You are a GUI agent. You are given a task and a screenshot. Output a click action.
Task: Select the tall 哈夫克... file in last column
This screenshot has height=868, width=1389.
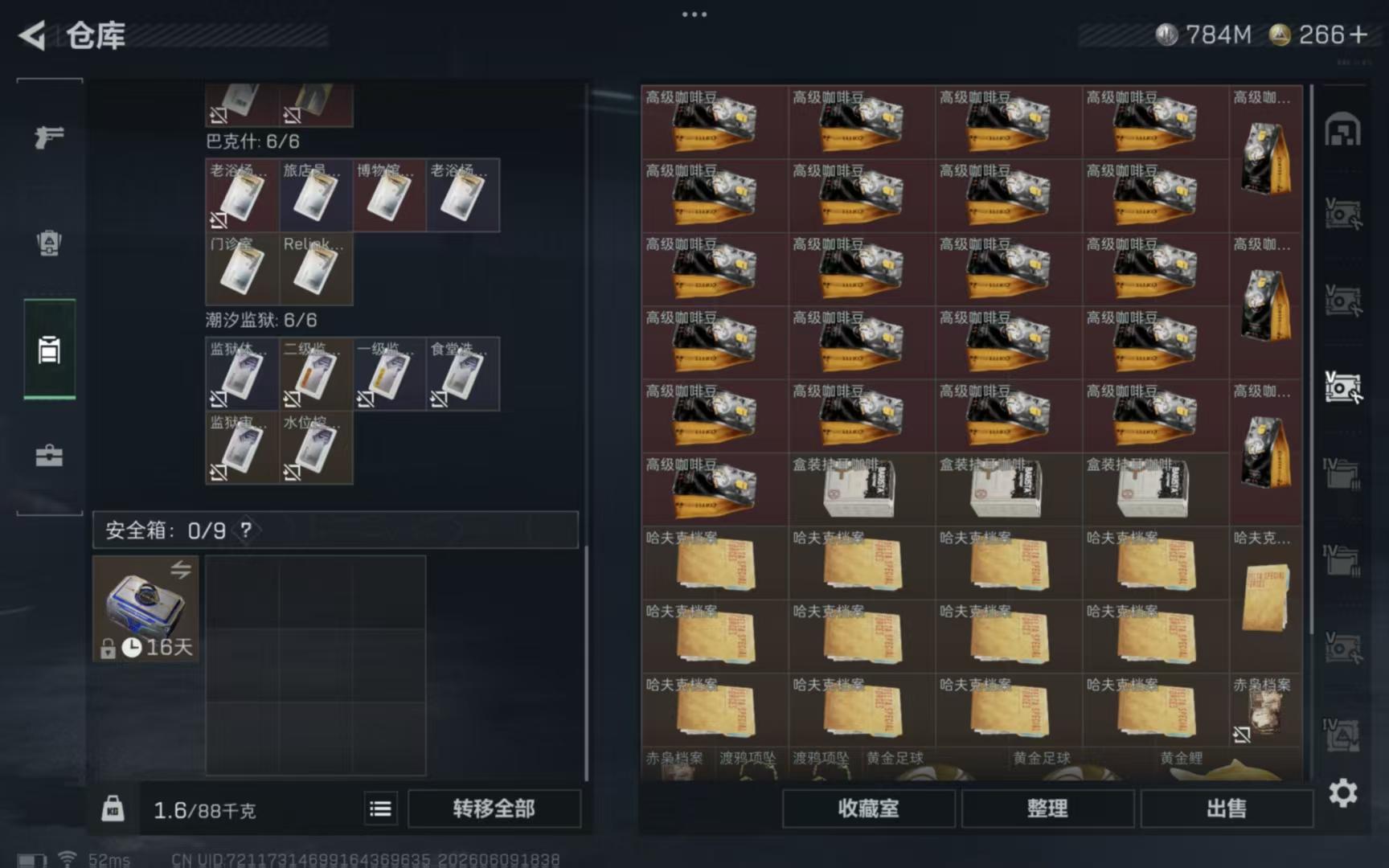pos(1266,599)
